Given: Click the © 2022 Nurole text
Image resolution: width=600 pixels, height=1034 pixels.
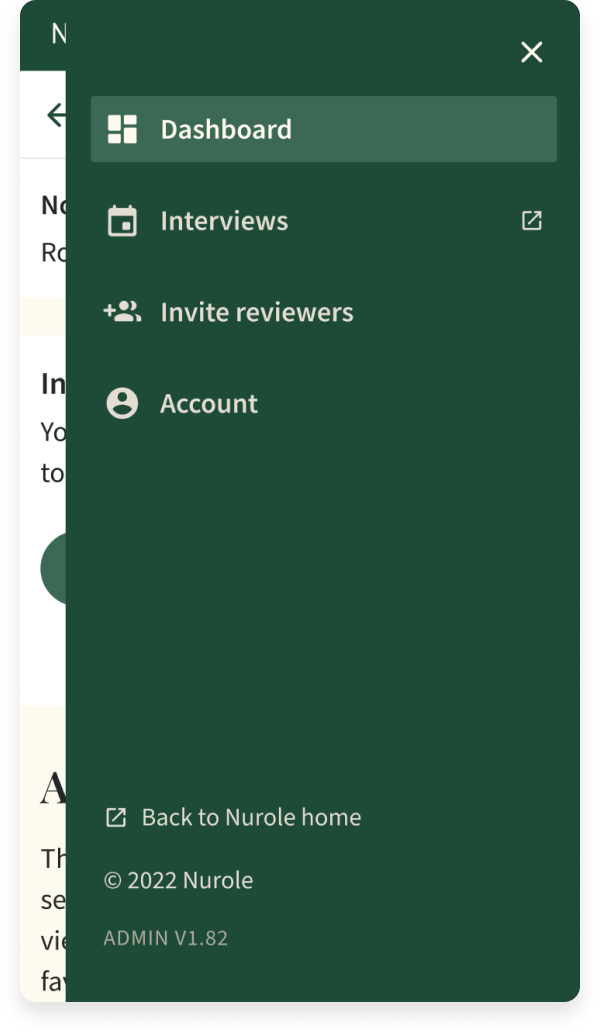Looking at the screenshot, I should (179, 880).
